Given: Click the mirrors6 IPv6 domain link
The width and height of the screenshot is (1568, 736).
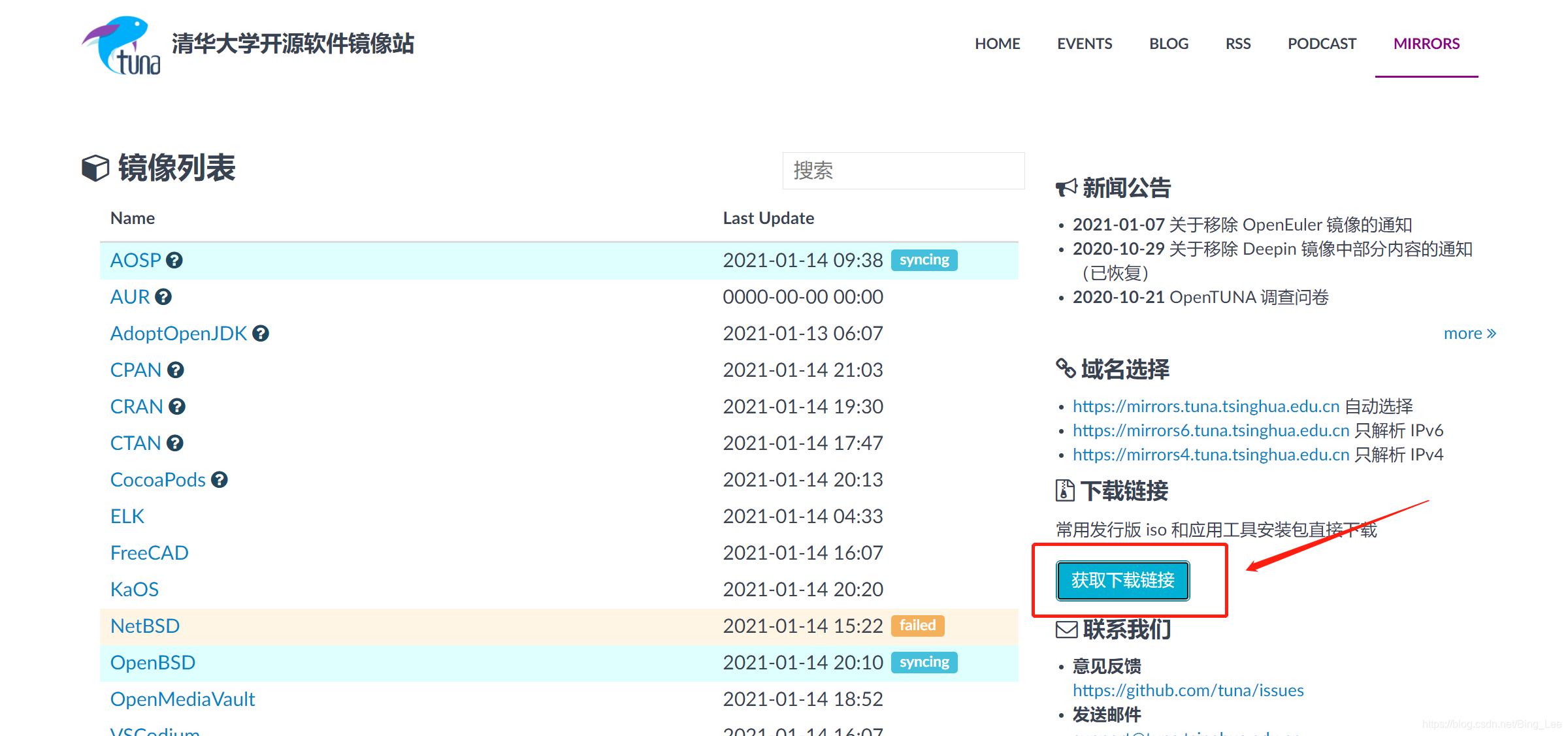Looking at the screenshot, I should pos(1210,430).
